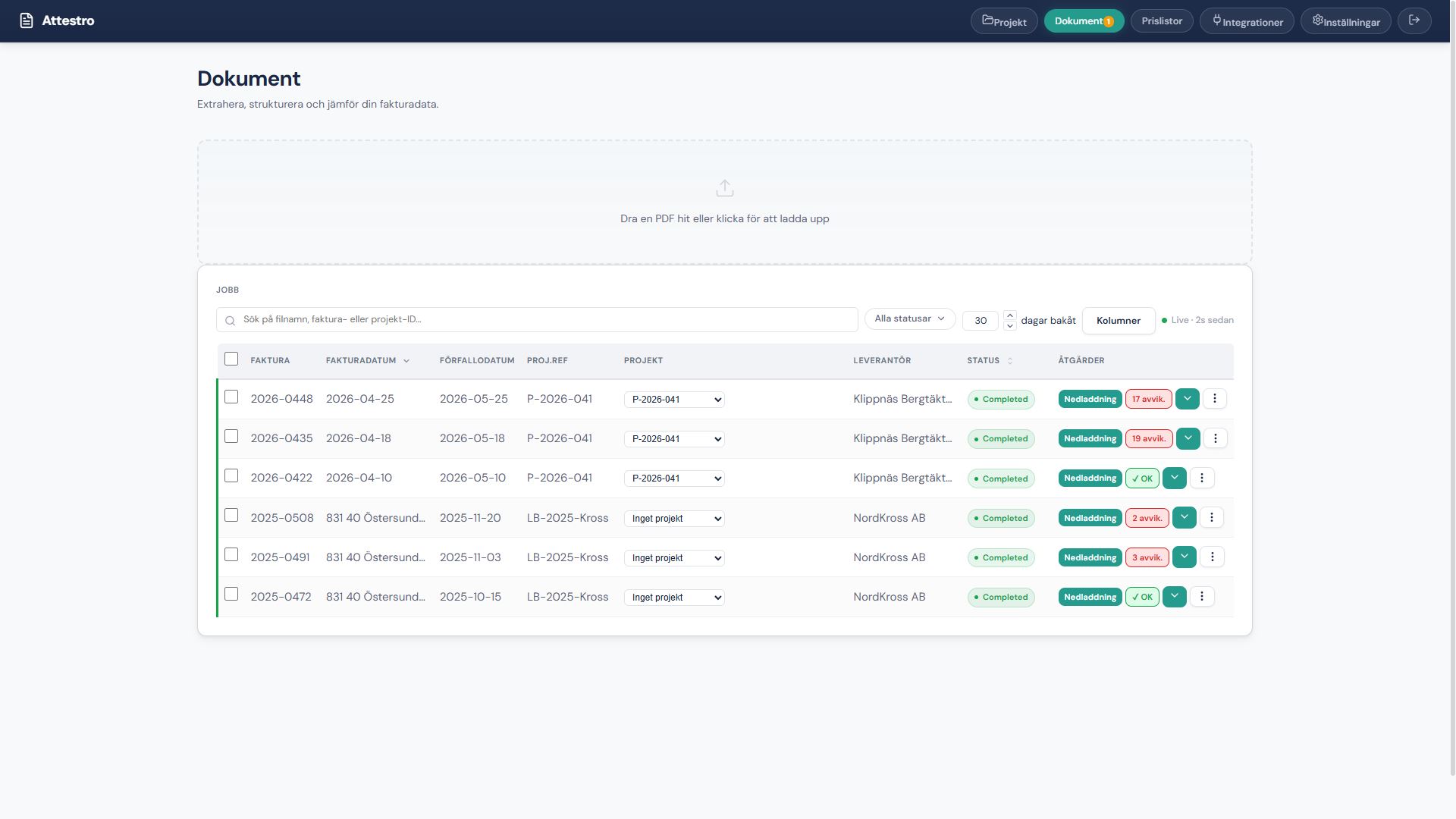Open the Integrationer tab
Screen dimensions: 1456x819
click(x=1246, y=21)
